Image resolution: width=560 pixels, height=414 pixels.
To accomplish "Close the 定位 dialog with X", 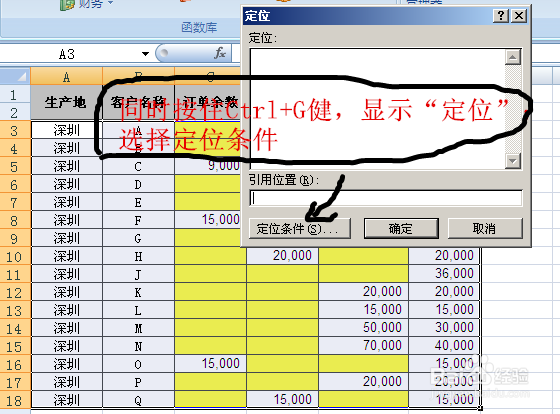I will point(519,16).
